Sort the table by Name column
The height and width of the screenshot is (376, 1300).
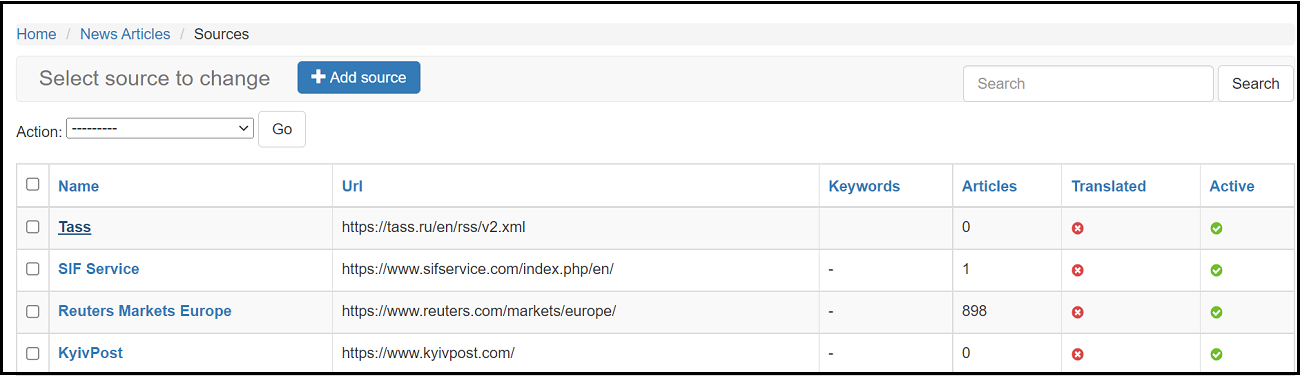tap(78, 186)
